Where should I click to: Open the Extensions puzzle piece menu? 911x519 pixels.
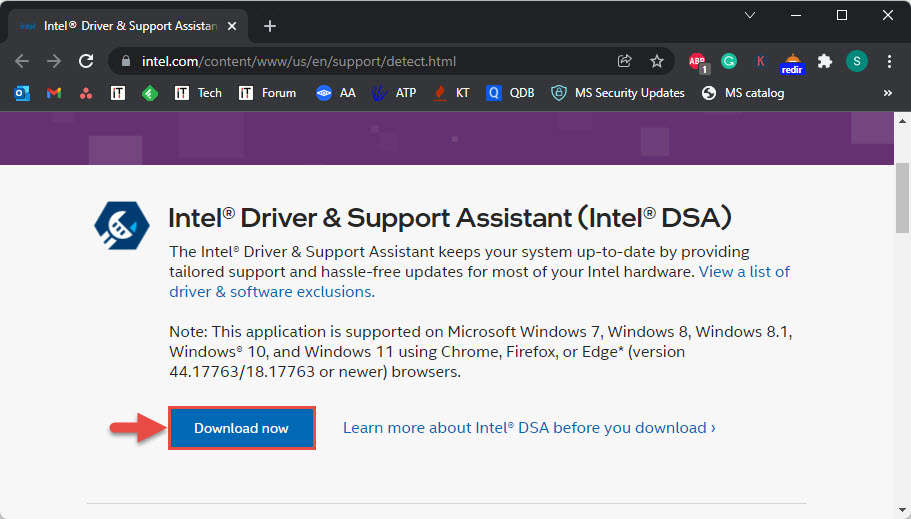tap(824, 61)
